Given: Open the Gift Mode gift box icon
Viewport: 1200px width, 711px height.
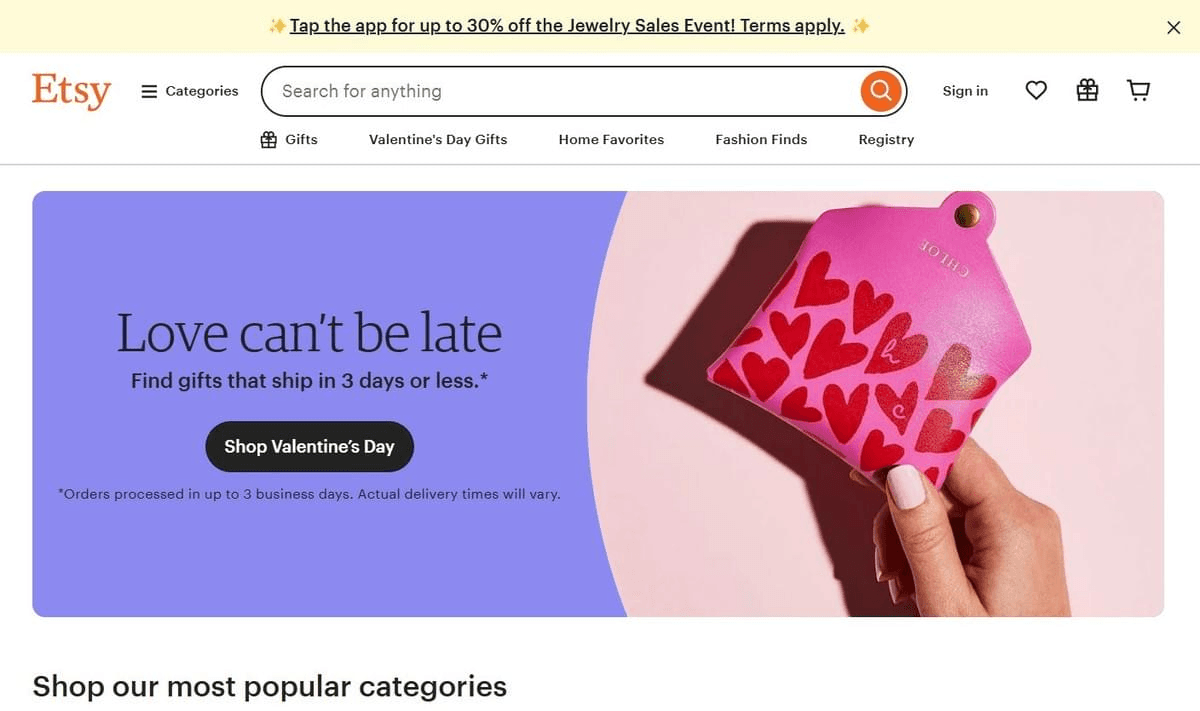Looking at the screenshot, I should 1087,91.
